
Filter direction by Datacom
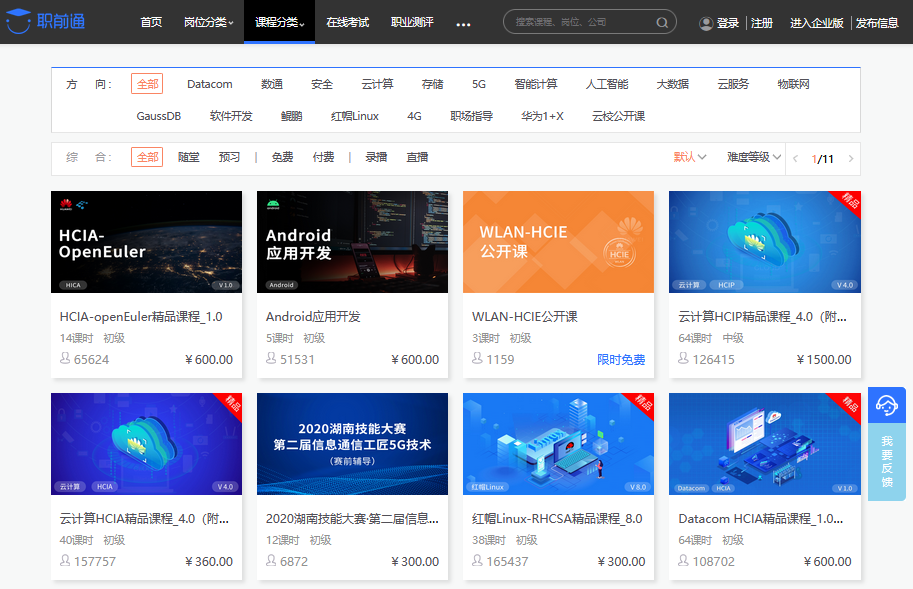pyautogui.click(x=210, y=84)
